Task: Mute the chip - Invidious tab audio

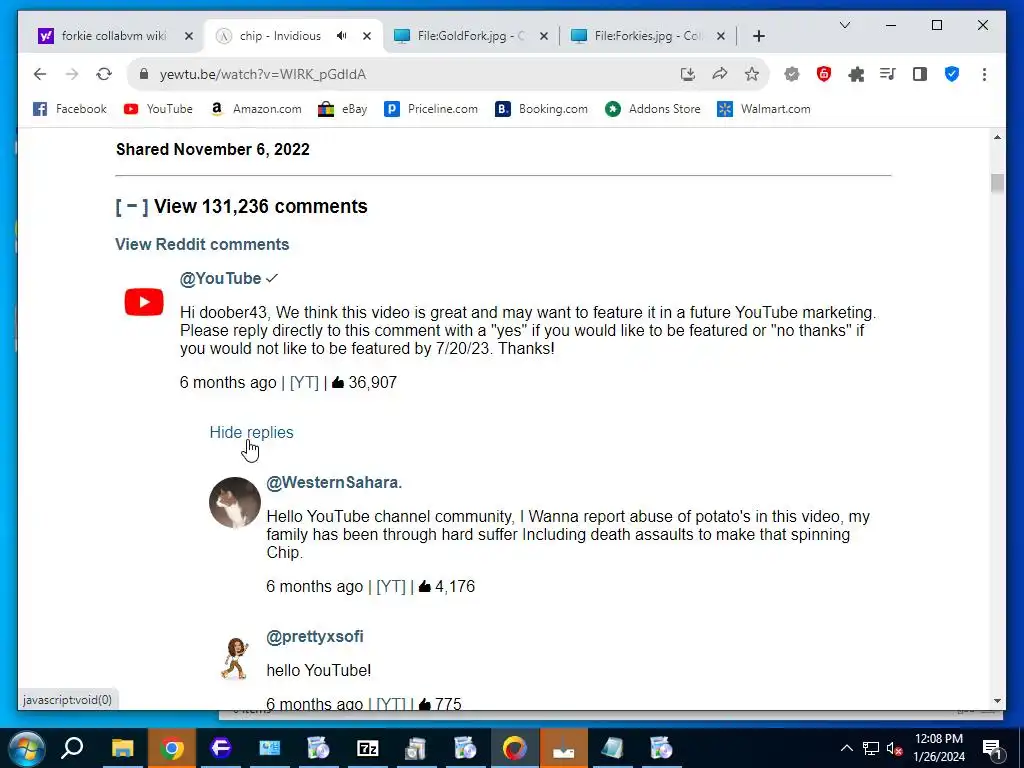Action: pos(342,36)
